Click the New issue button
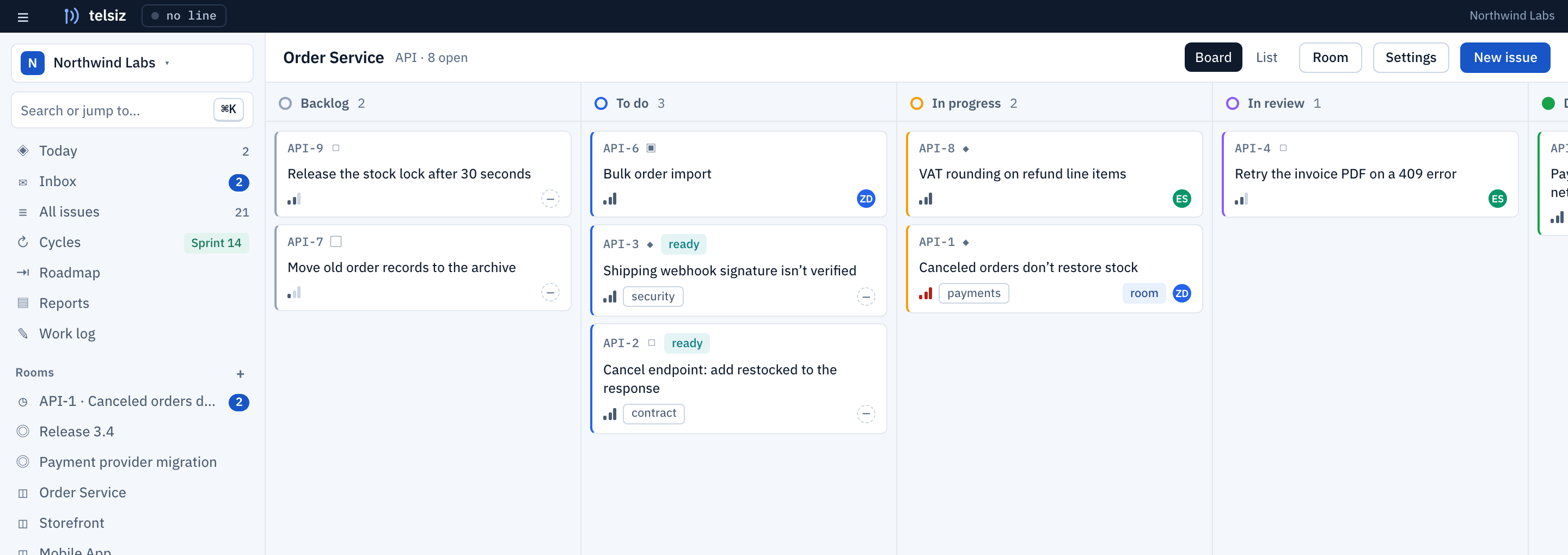Screen dimensions: 1568x555 (x=1505, y=57)
